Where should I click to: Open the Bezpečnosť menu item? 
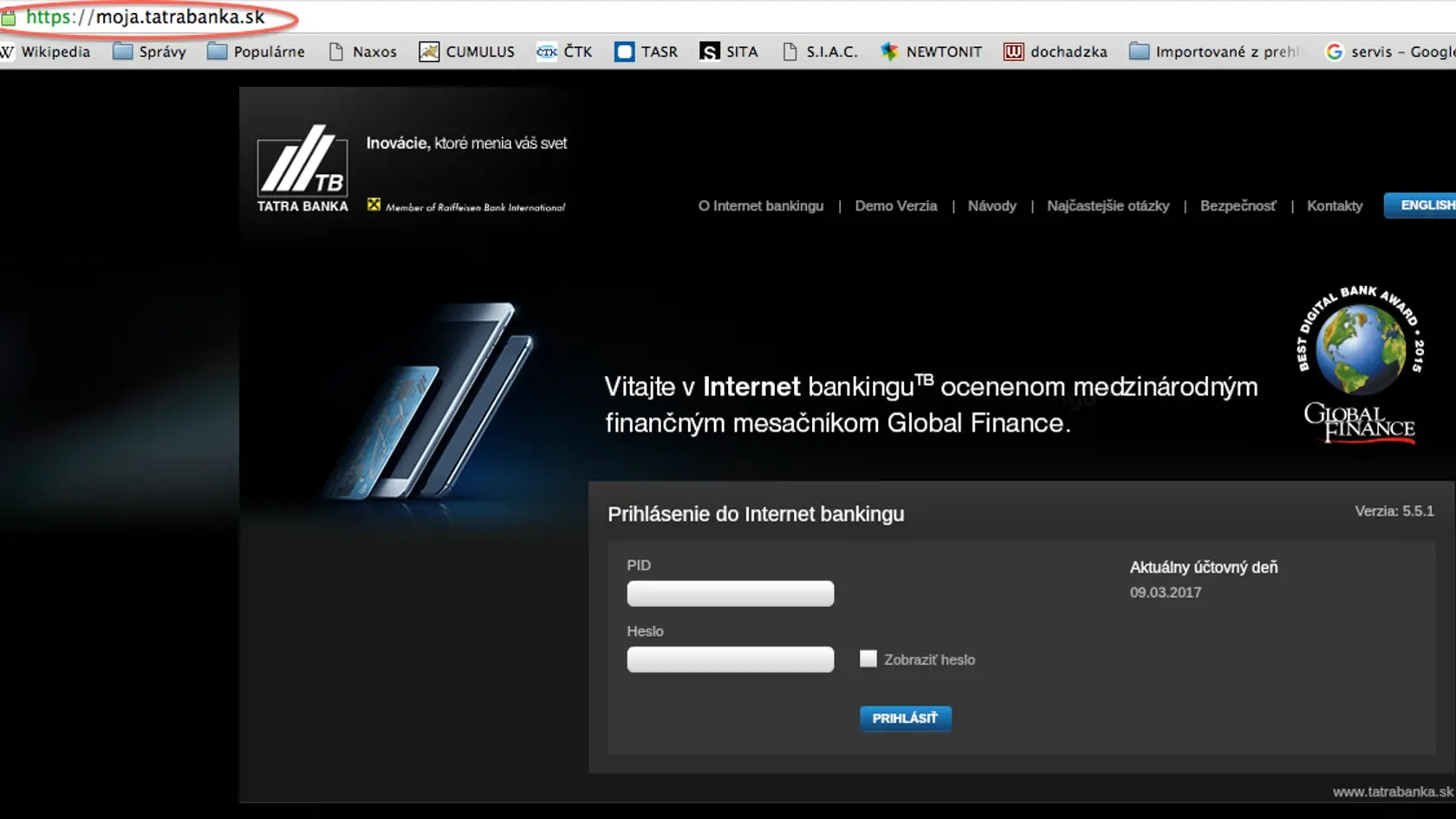pos(1238,206)
